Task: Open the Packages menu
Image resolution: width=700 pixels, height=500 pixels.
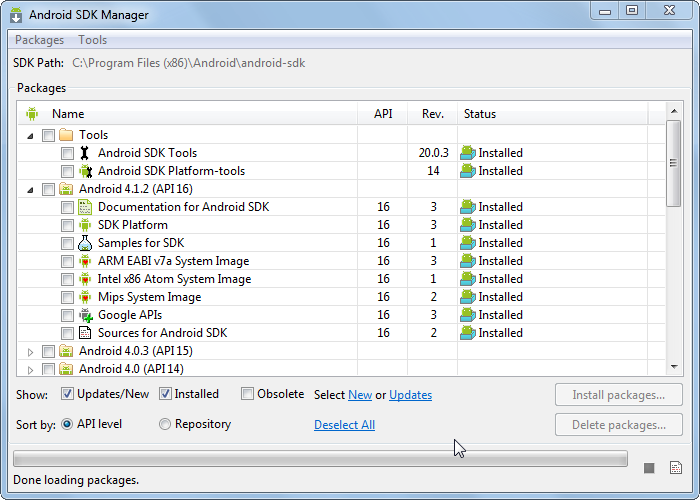Action: pos(39,40)
